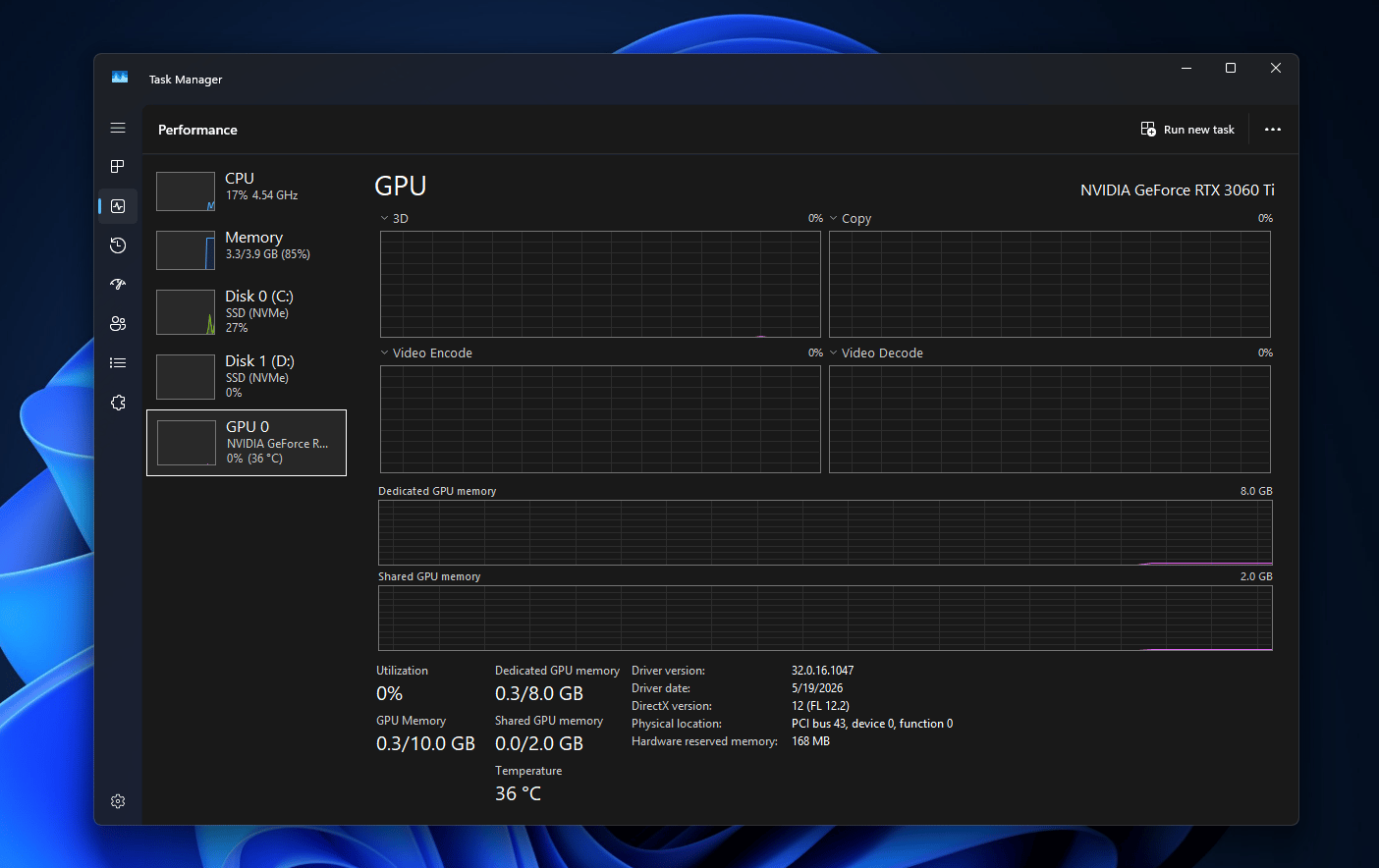Open the three-dots more options menu
1379x868 pixels.
click(1273, 130)
